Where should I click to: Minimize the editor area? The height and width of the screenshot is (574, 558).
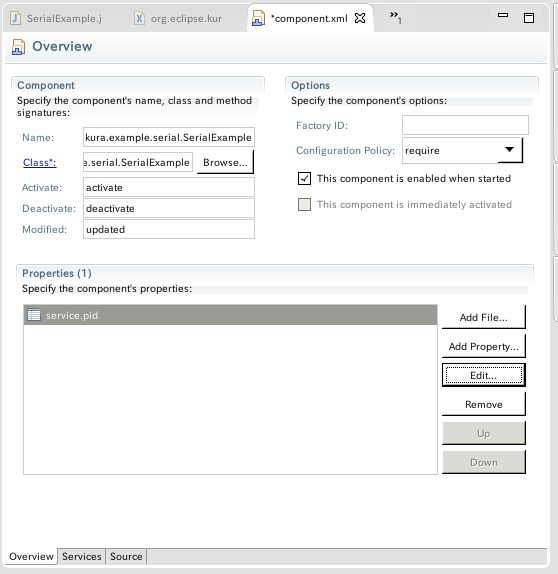pos(503,15)
